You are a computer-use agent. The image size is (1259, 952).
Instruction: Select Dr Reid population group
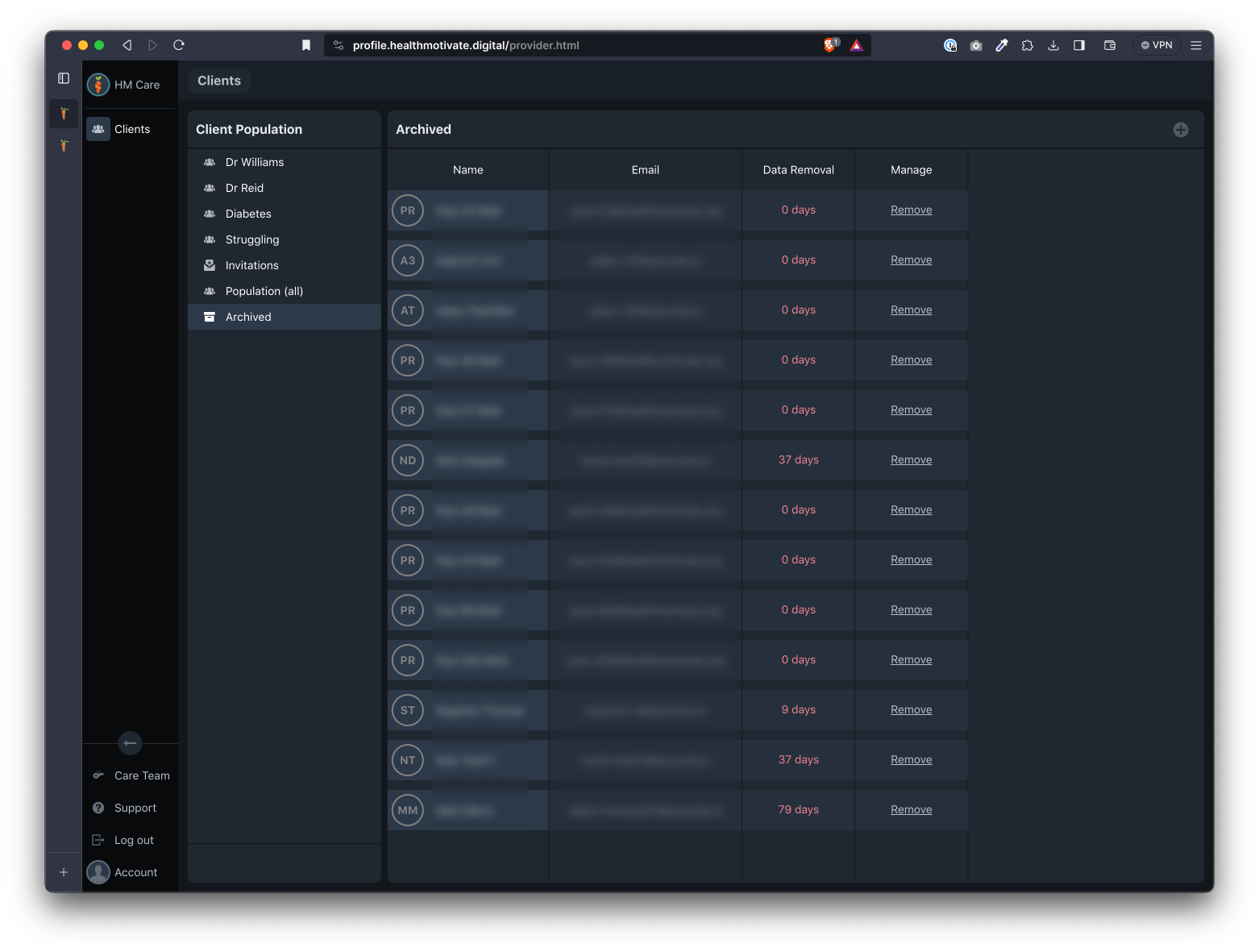[284, 188]
